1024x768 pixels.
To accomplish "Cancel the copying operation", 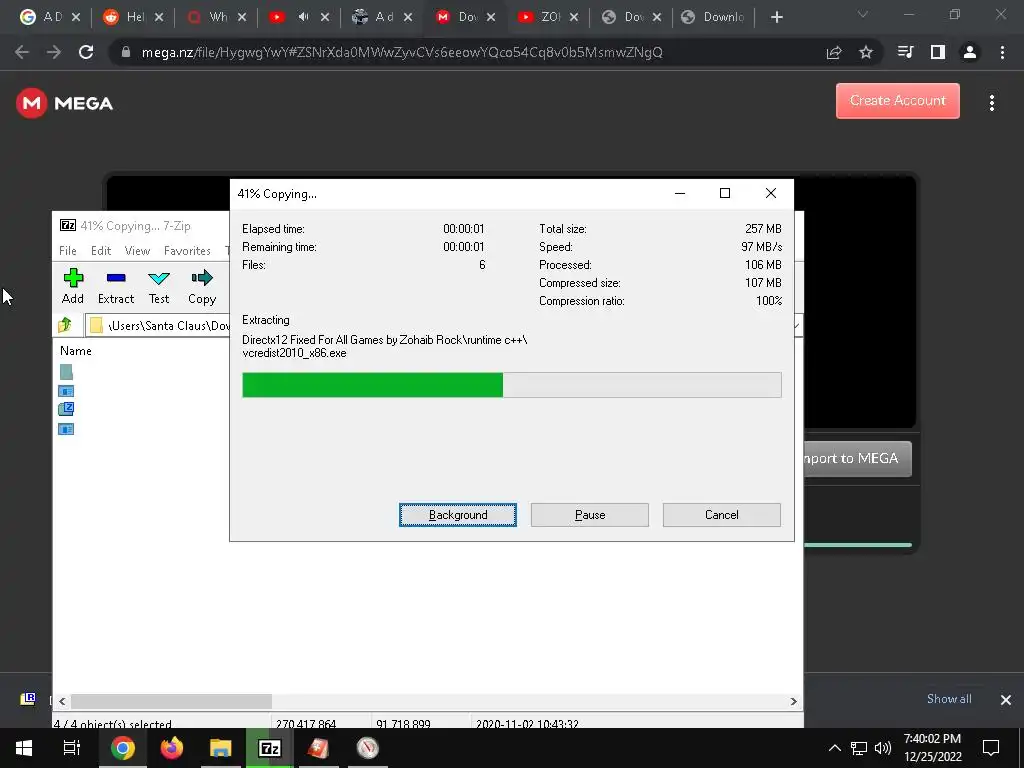I will pos(722,515).
